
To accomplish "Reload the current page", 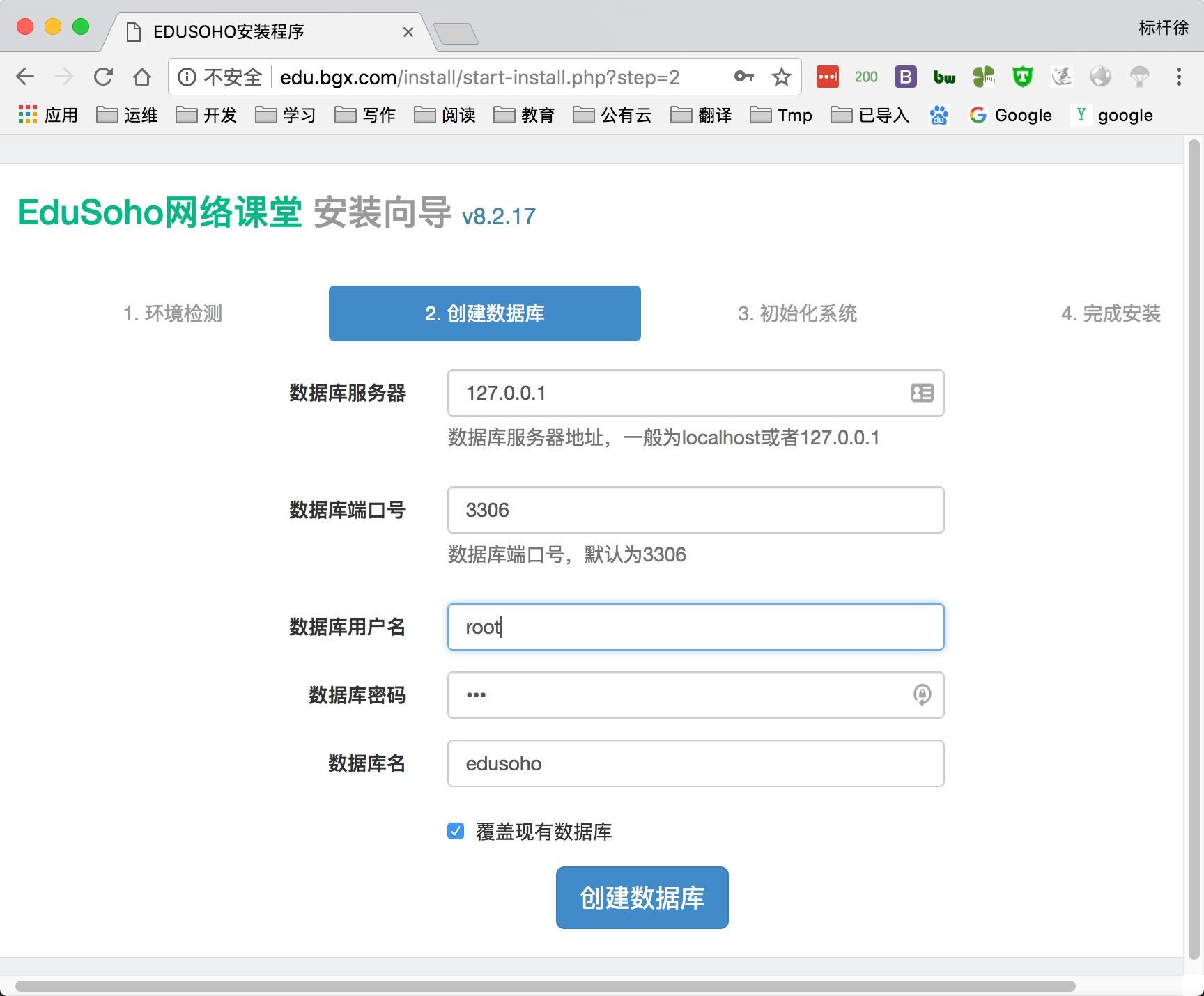I will (103, 77).
